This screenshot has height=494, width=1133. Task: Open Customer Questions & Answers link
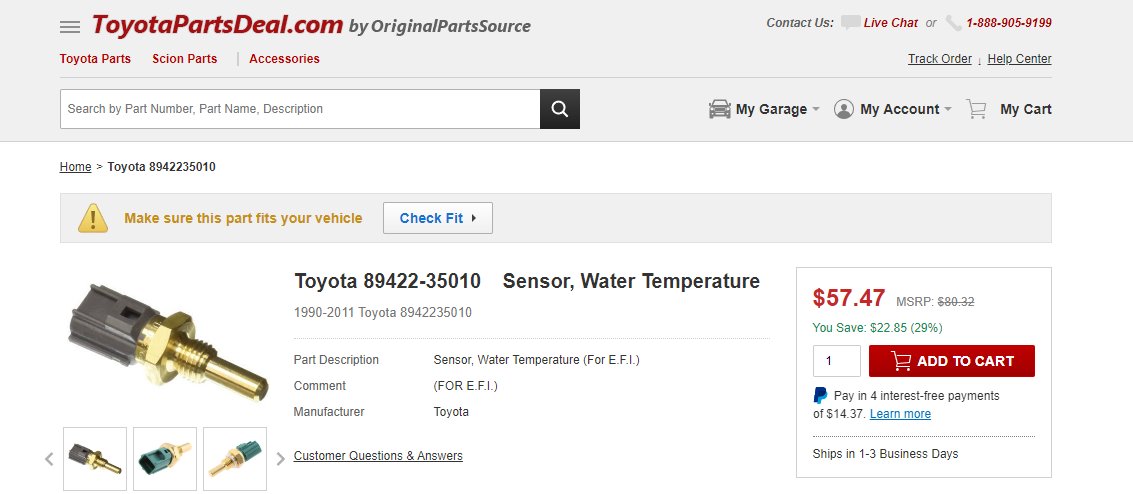coord(378,456)
